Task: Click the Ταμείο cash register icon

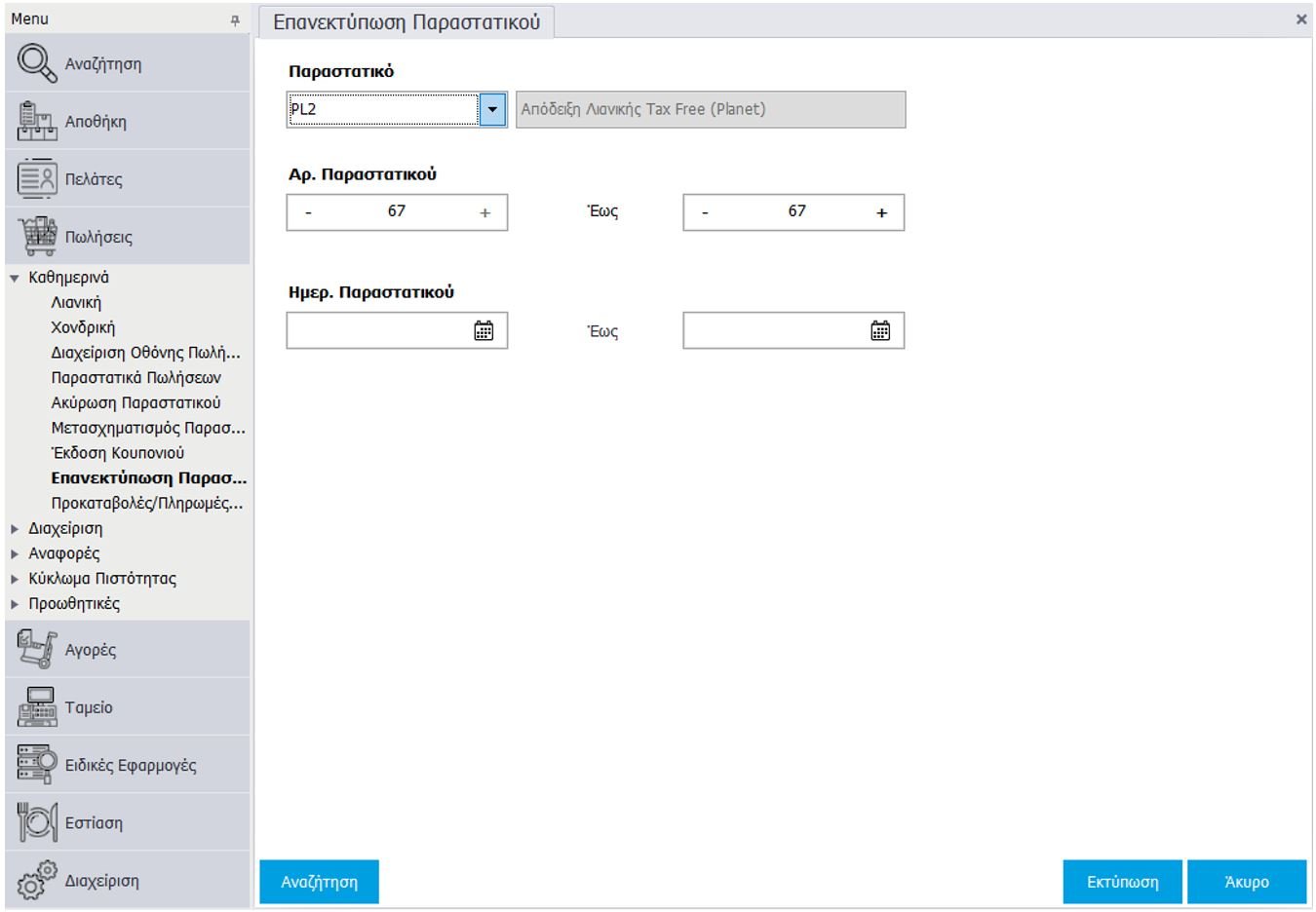Action: tap(37, 707)
